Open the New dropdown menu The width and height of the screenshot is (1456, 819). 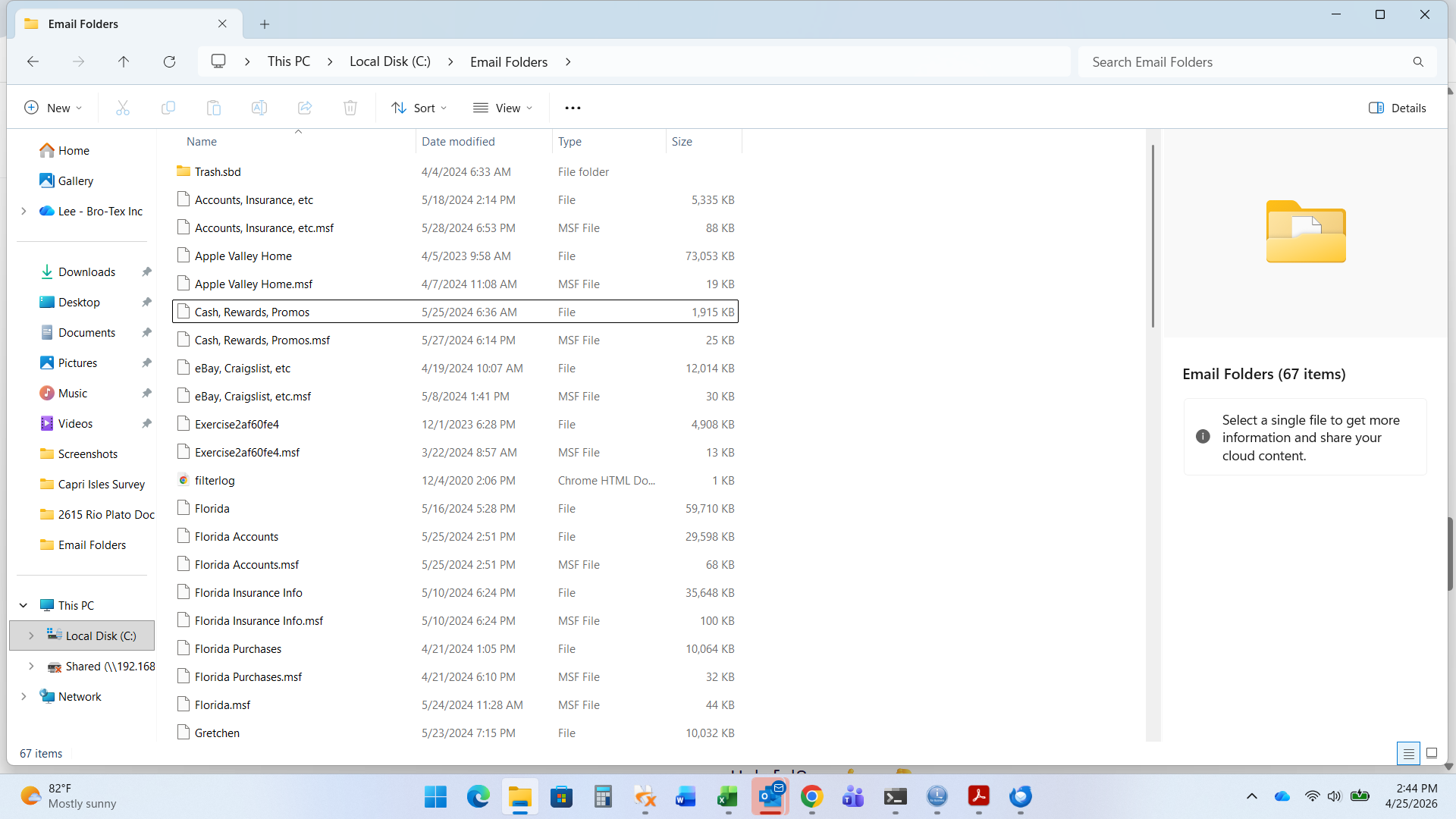coord(52,108)
